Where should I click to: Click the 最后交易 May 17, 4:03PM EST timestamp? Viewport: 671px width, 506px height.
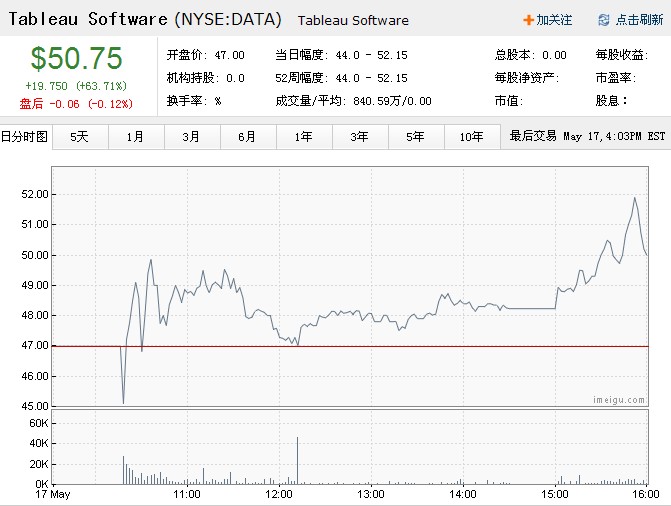pyautogui.click(x=587, y=136)
